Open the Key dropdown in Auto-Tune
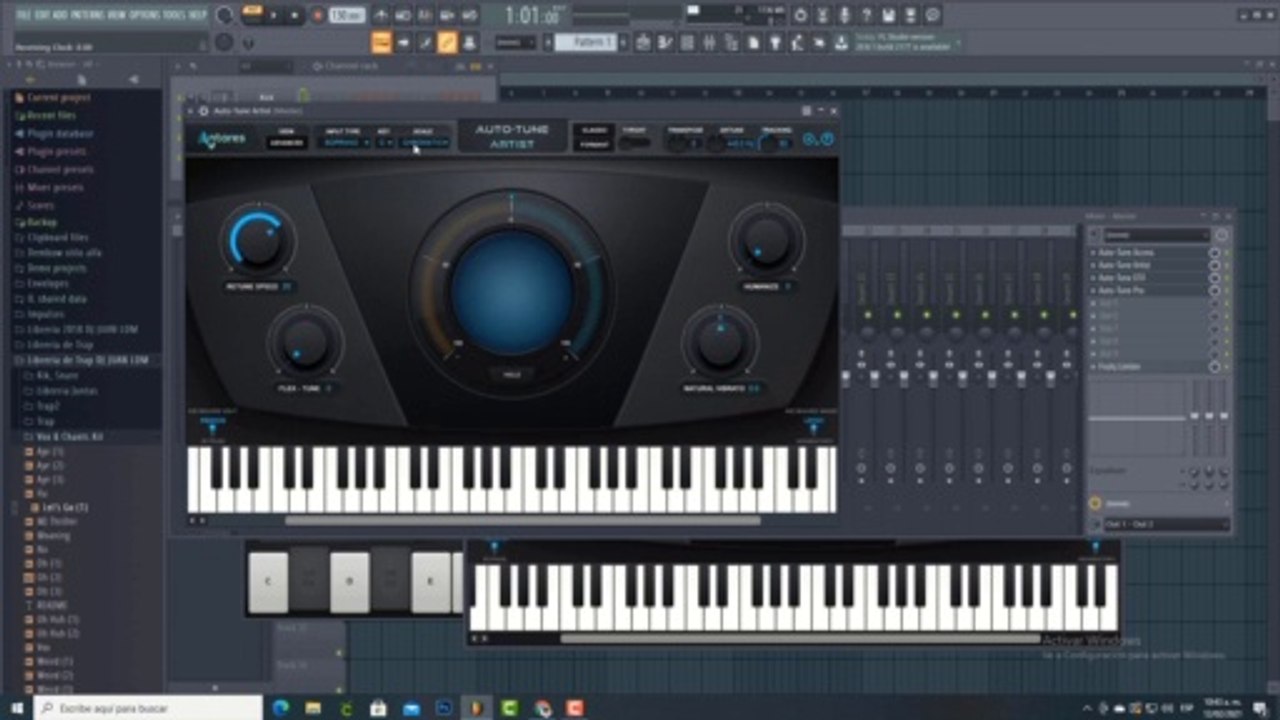This screenshot has height=720, width=1280. coord(385,143)
